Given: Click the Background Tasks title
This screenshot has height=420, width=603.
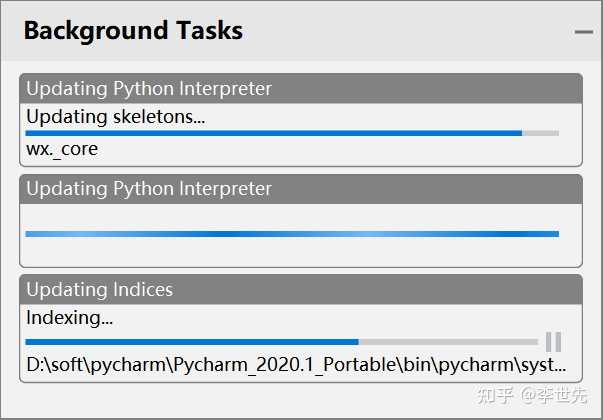Looking at the screenshot, I should pos(133,31).
